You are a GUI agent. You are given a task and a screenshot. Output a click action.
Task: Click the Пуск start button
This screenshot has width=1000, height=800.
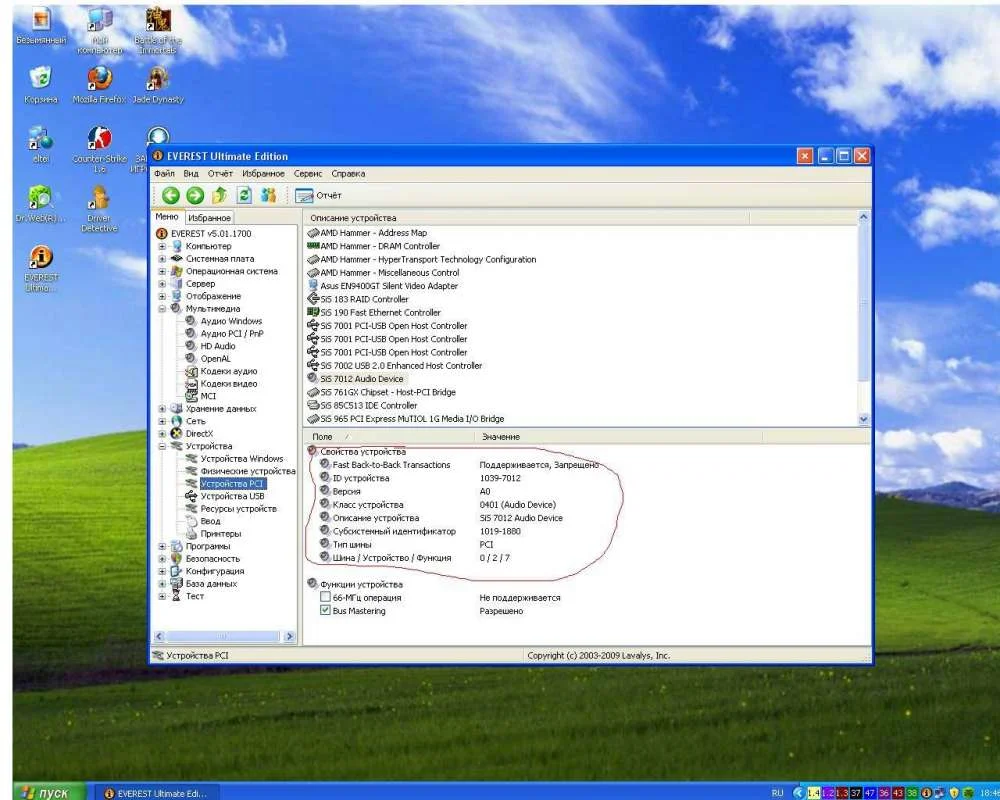click(43, 792)
